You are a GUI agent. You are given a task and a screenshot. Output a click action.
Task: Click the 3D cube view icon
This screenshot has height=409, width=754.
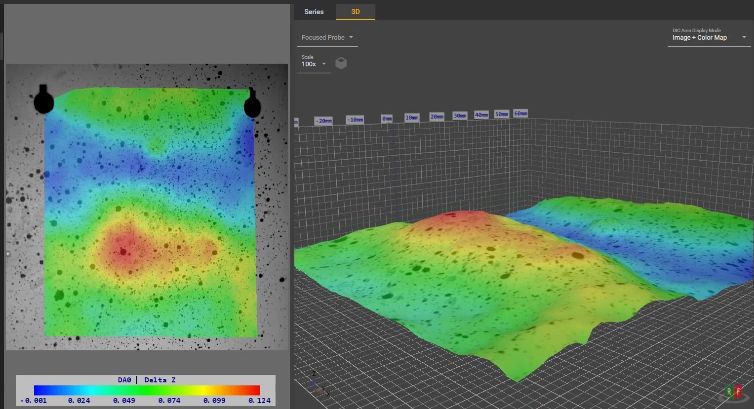pyautogui.click(x=341, y=63)
